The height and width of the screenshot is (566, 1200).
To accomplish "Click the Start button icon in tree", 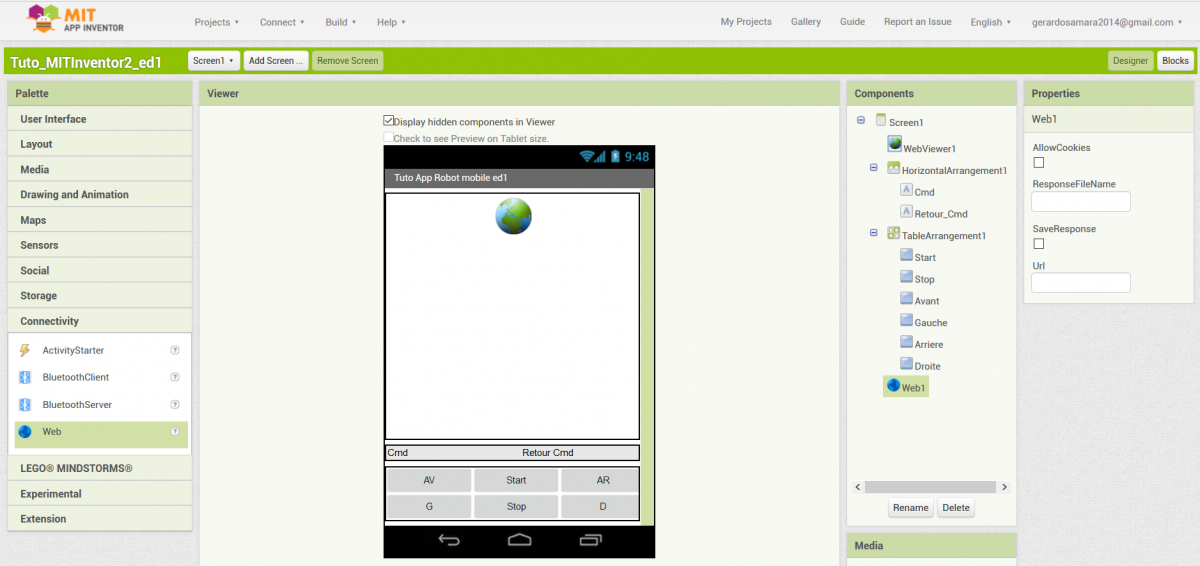I will tap(906, 255).
